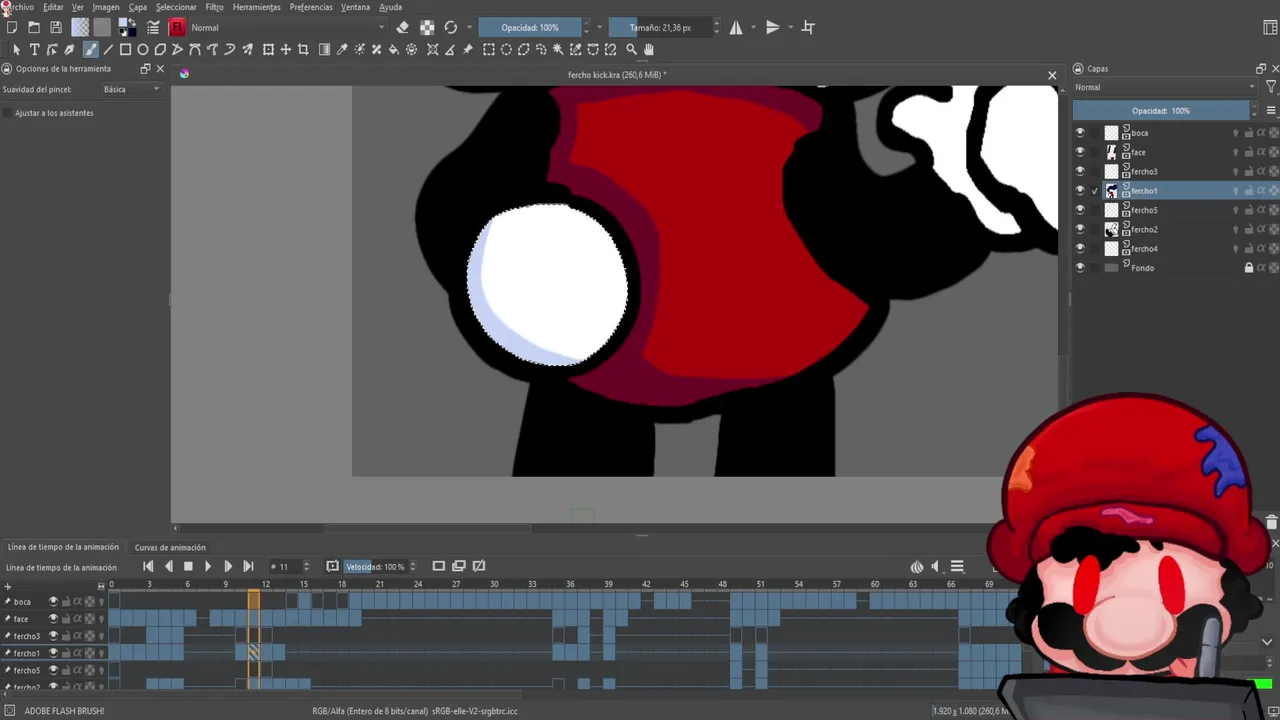This screenshot has height=720, width=1280.
Task: Open foreground/background color swatch
Action: (x=127, y=28)
